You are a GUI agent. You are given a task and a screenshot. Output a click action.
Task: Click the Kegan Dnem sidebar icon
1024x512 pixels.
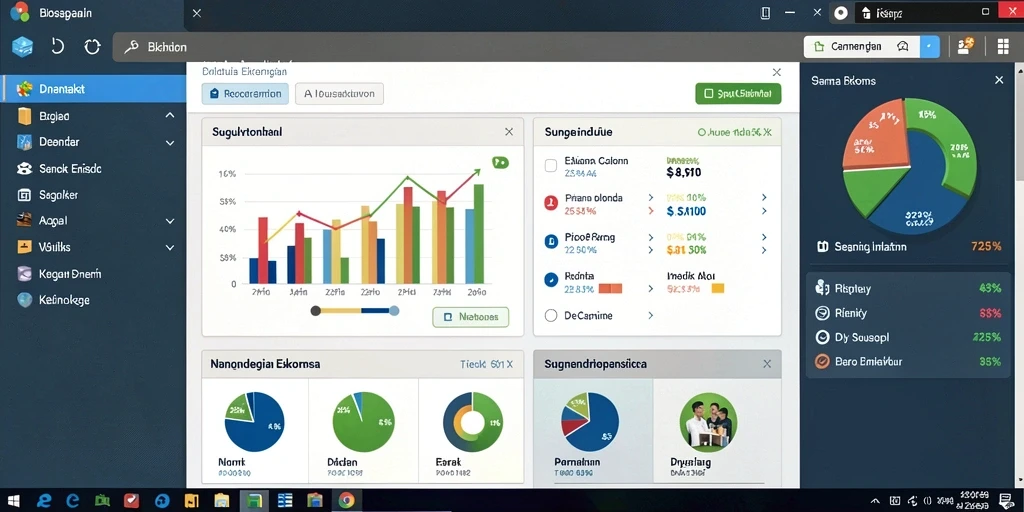[x=24, y=274]
